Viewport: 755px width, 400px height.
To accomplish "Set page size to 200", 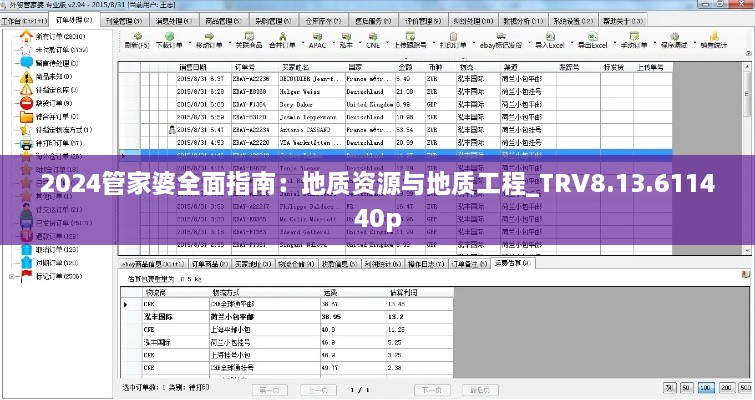I will coord(726,388).
